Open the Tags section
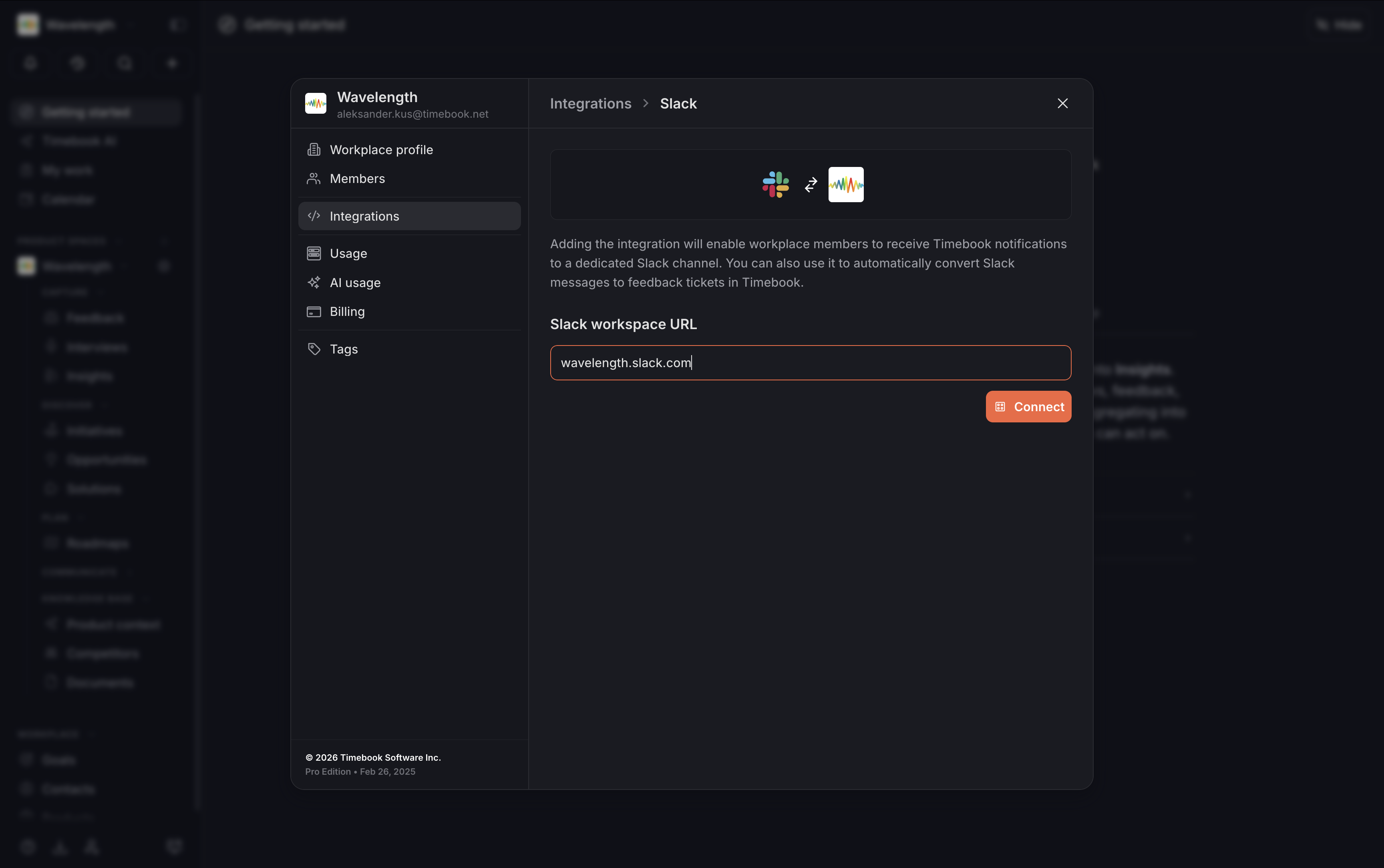Image resolution: width=1384 pixels, height=868 pixels. point(409,349)
